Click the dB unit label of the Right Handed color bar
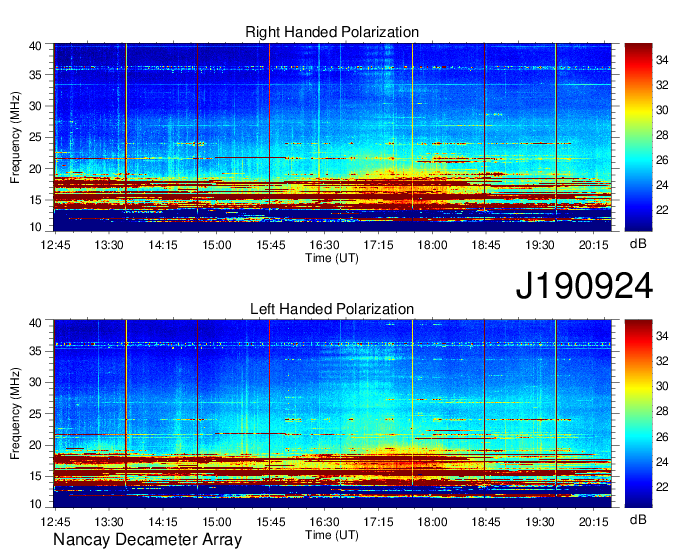Image resolution: width=680 pixels, height=552 pixels. (x=638, y=243)
